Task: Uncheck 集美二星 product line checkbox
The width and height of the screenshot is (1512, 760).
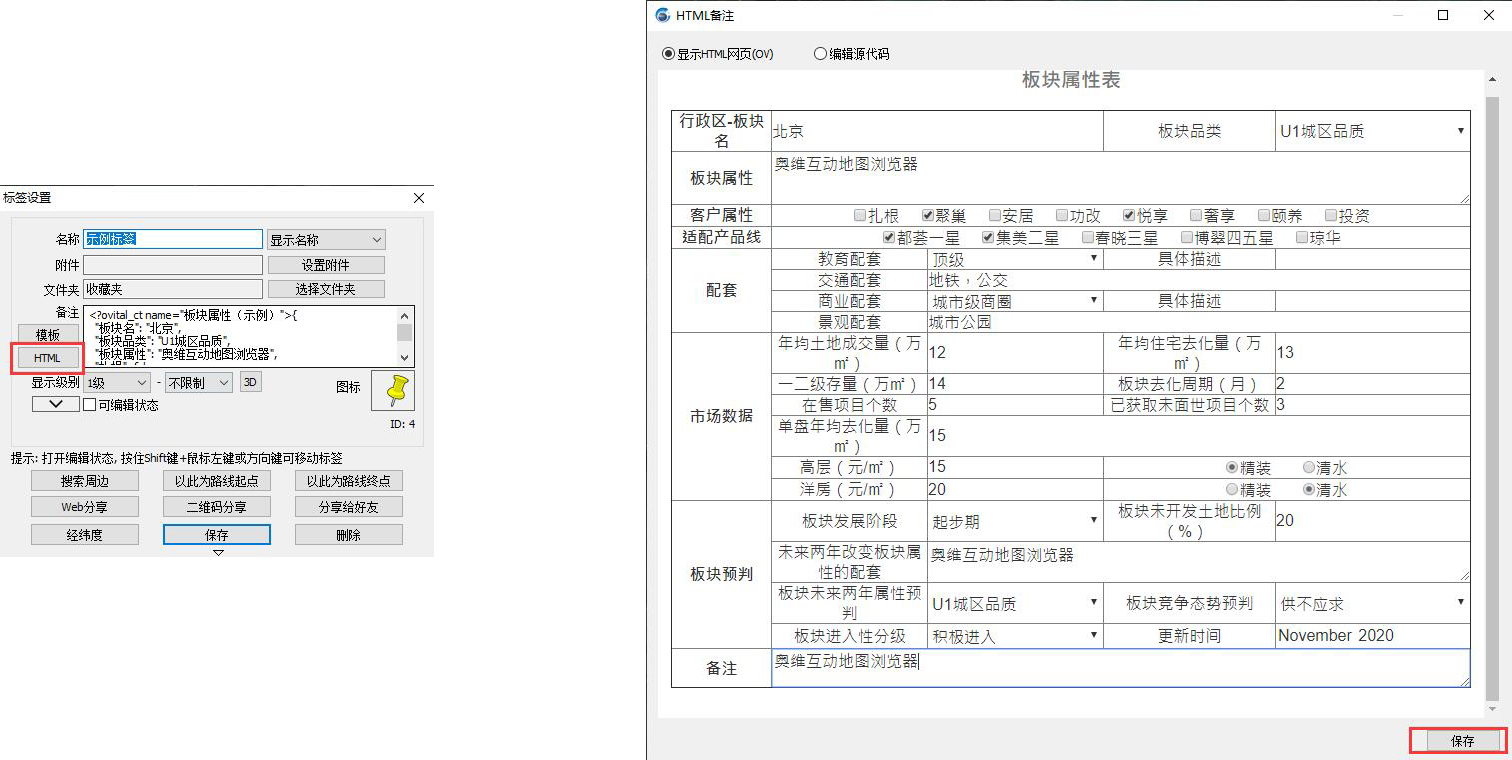Action: (988, 238)
